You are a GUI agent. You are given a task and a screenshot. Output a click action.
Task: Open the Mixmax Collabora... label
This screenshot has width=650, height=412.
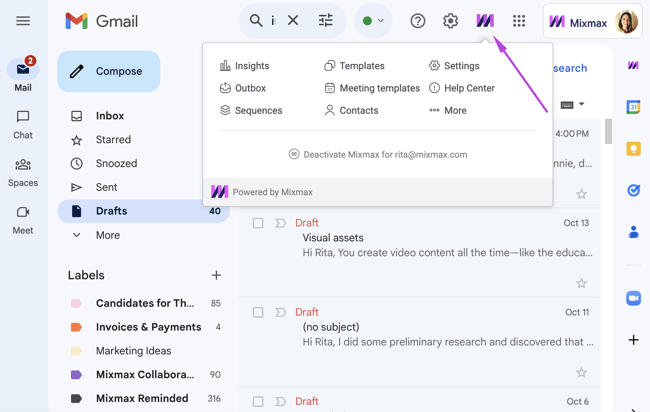pyautogui.click(x=145, y=375)
